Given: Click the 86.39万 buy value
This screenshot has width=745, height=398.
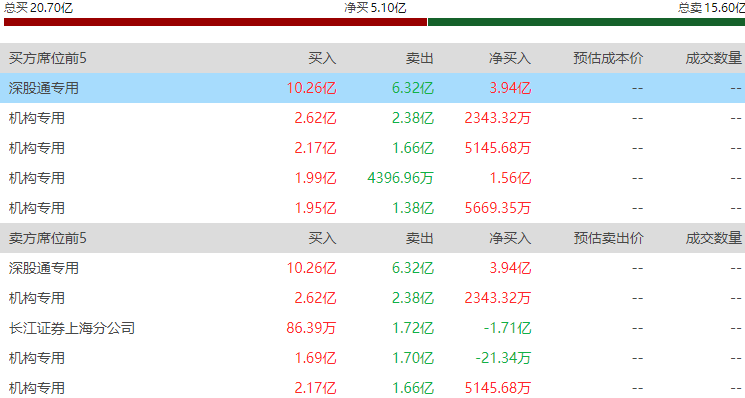Looking at the screenshot, I should click(311, 328).
